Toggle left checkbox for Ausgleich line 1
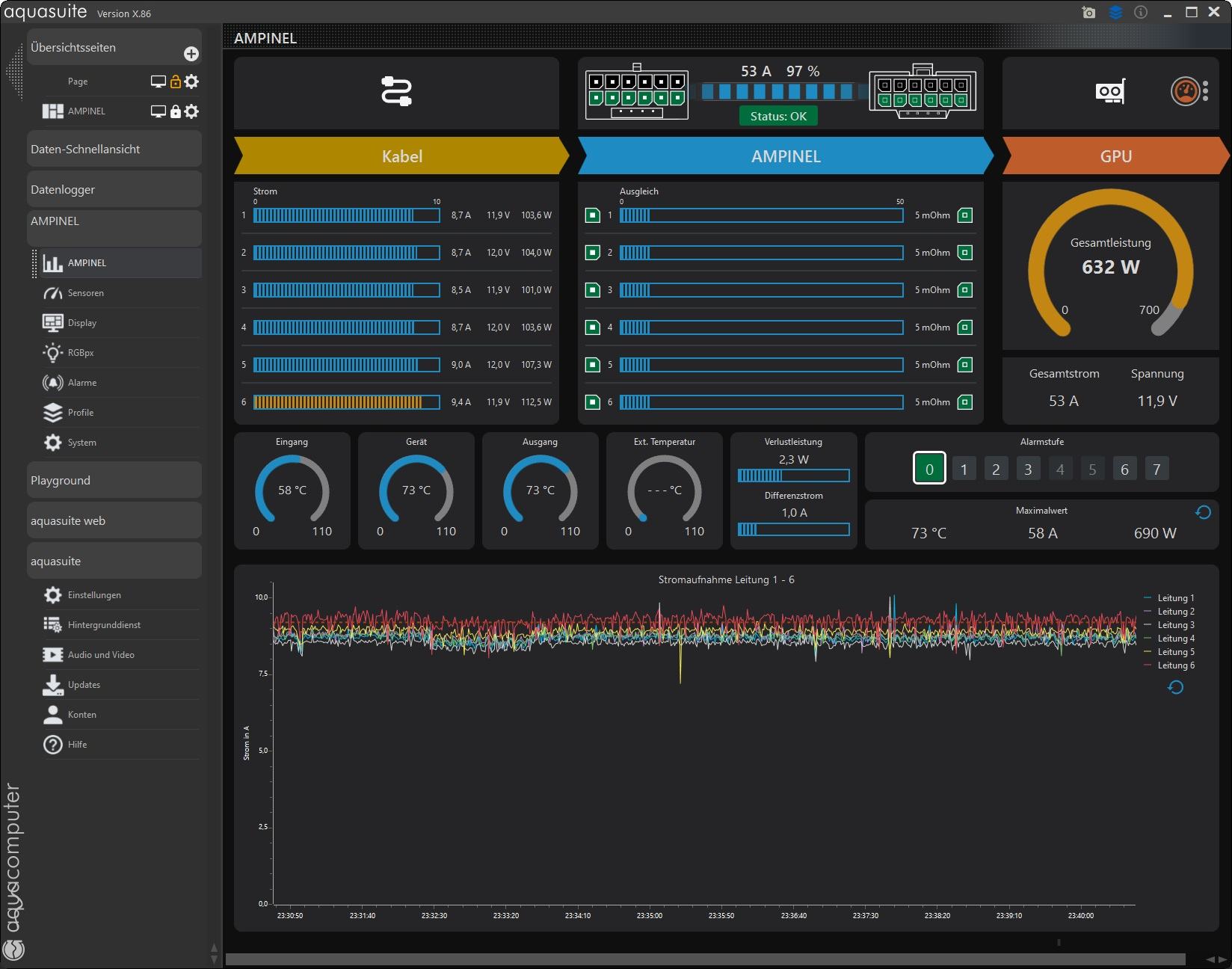This screenshot has height=969, width=1232. click(x=593, y=215)
